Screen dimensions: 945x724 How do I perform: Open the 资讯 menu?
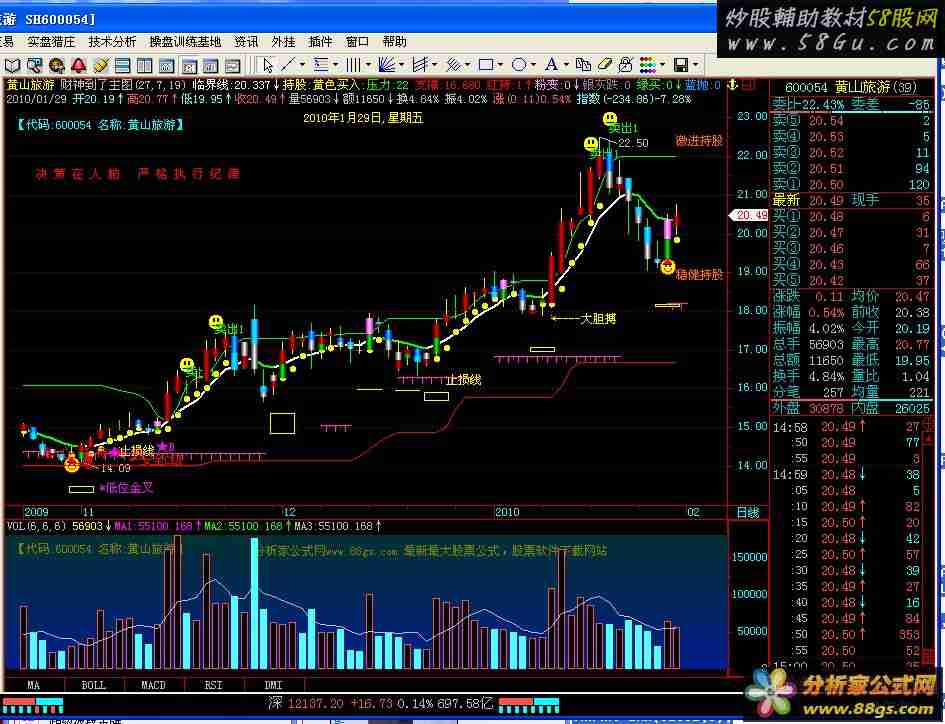point(246,42)
